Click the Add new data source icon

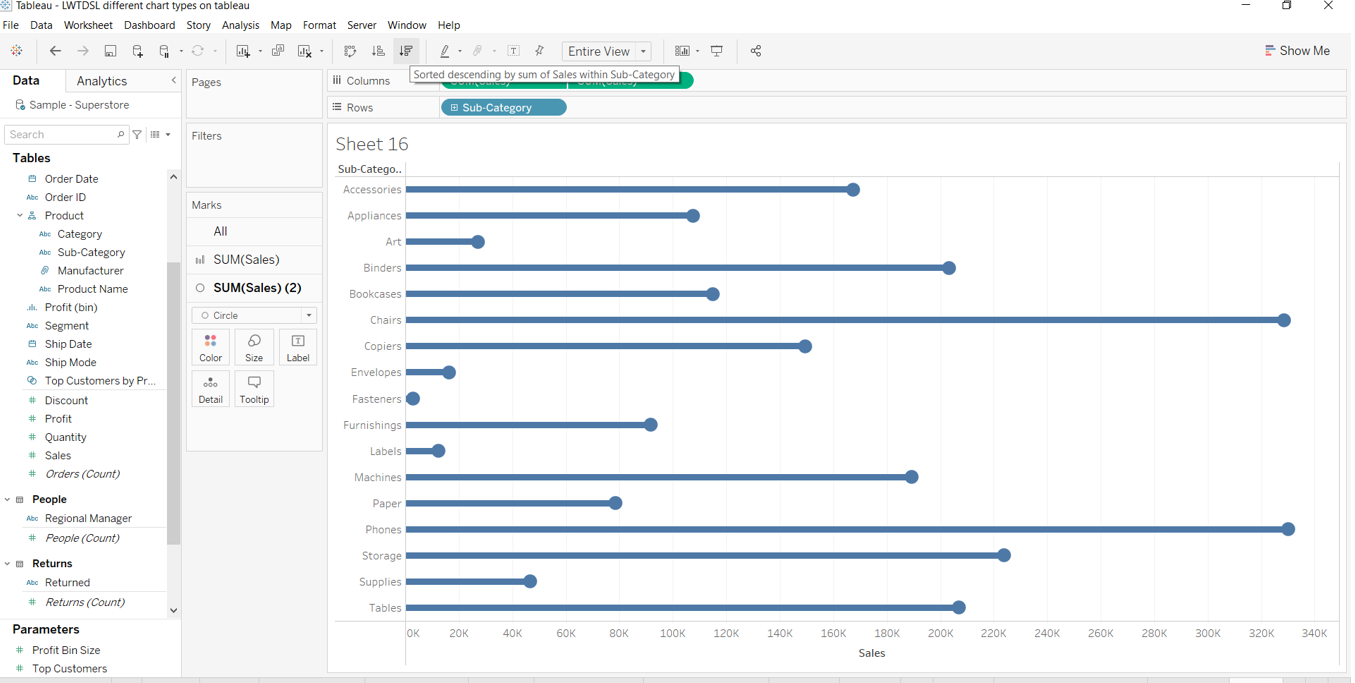[137, 51]
